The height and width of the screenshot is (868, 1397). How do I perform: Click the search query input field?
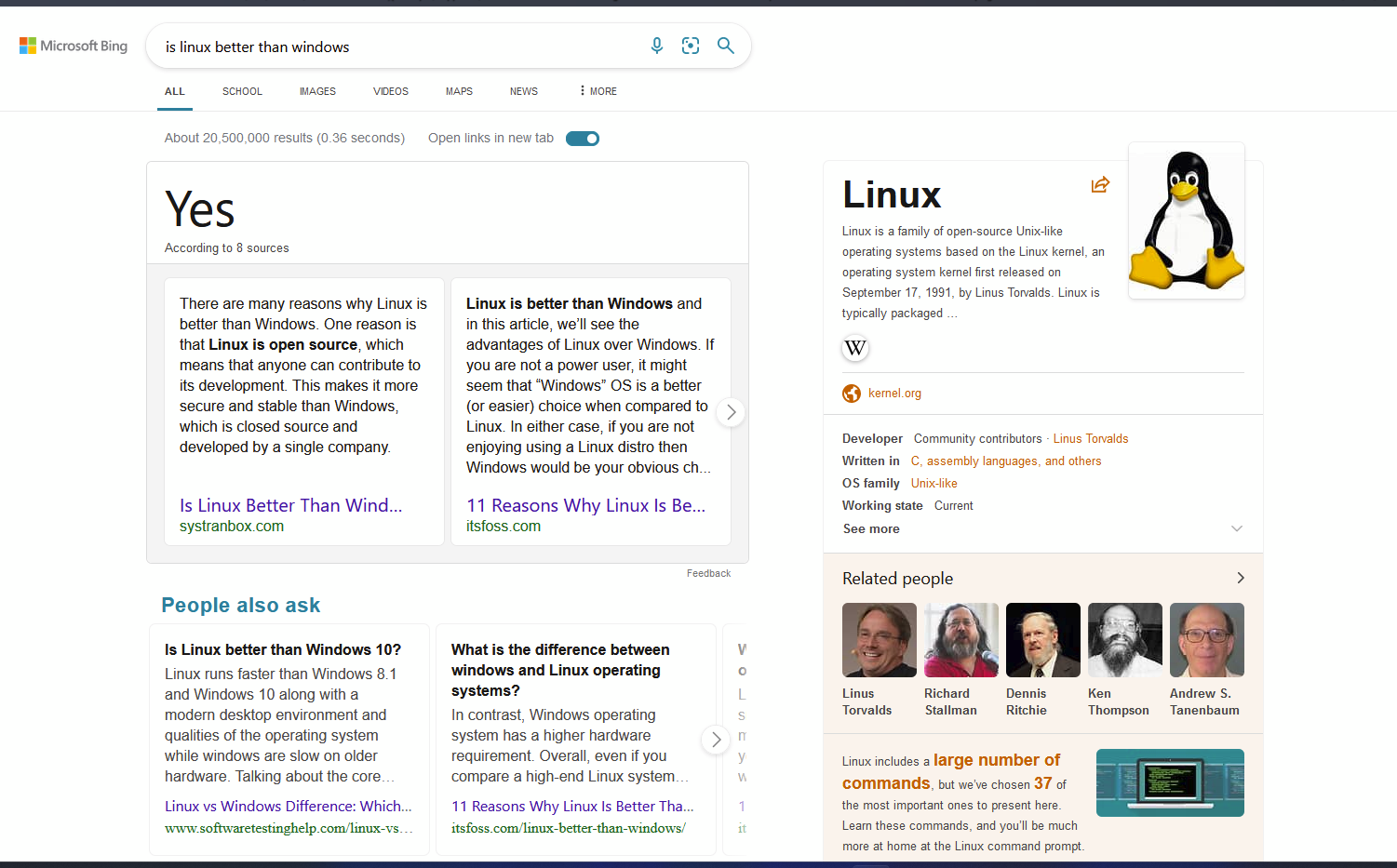pos(400,47)
